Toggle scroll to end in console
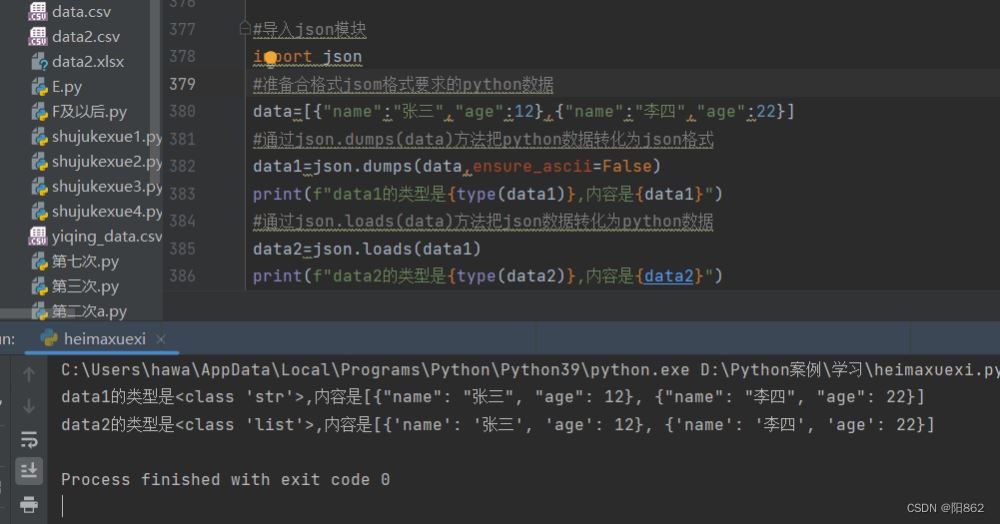This screenshot has height=524, width=1000. pos(29,470)
